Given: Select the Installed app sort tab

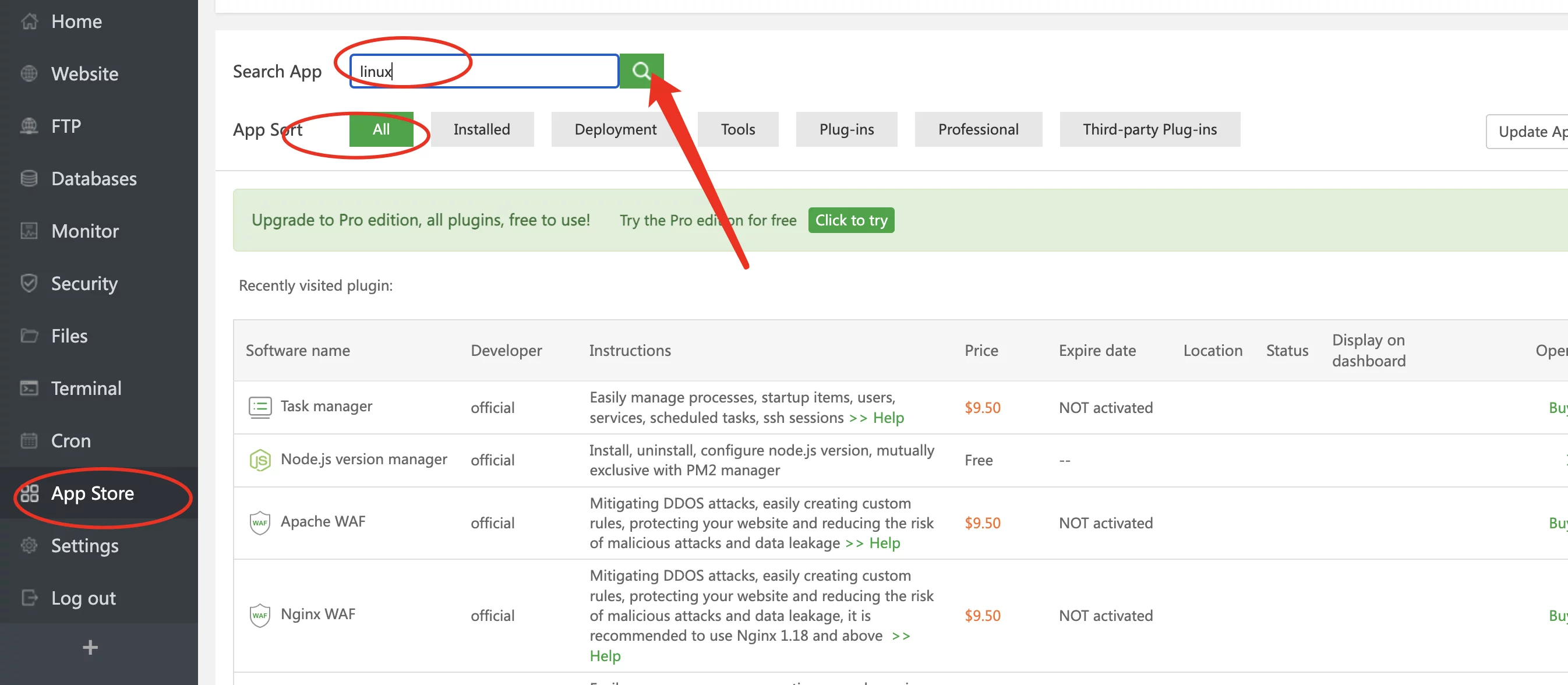Looking at the screenshot, I should click(482, 129).
